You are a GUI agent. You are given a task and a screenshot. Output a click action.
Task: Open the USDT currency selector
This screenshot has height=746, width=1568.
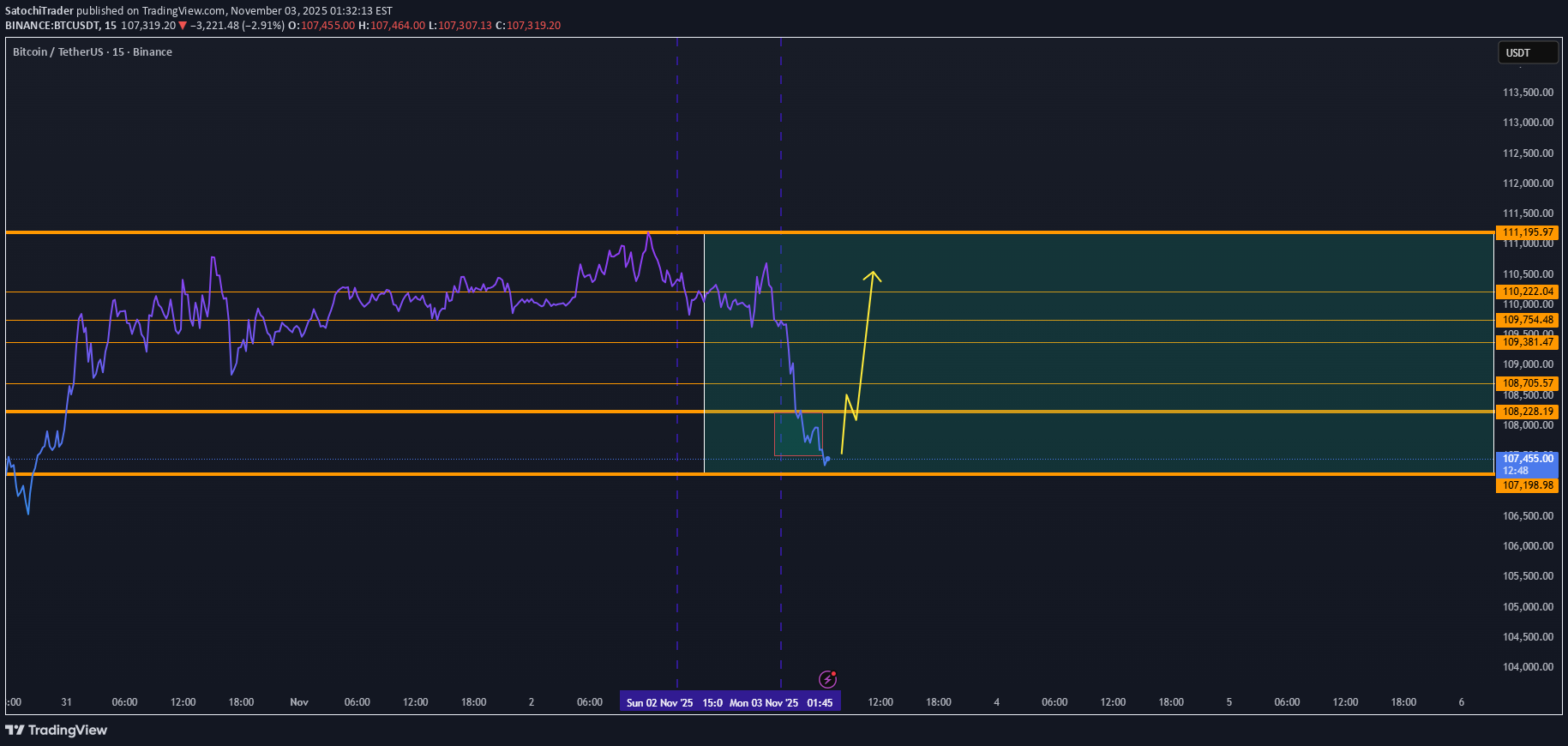click(1527, 52)
